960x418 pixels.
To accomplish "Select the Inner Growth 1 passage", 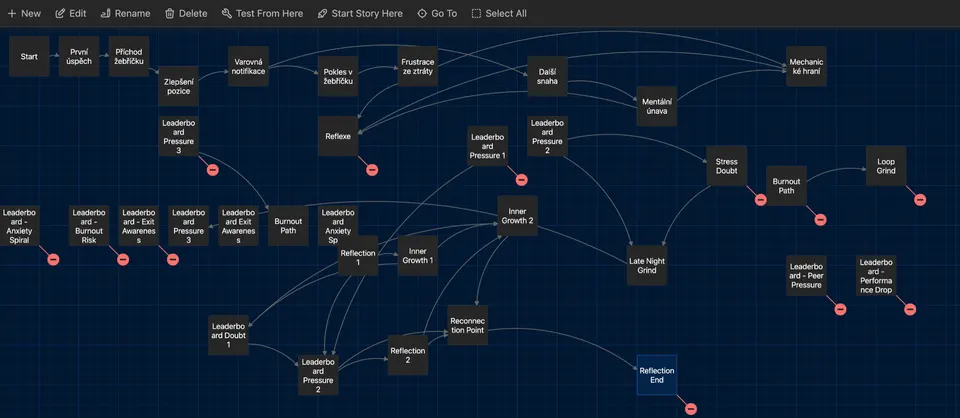I will (x=418, y=255).
